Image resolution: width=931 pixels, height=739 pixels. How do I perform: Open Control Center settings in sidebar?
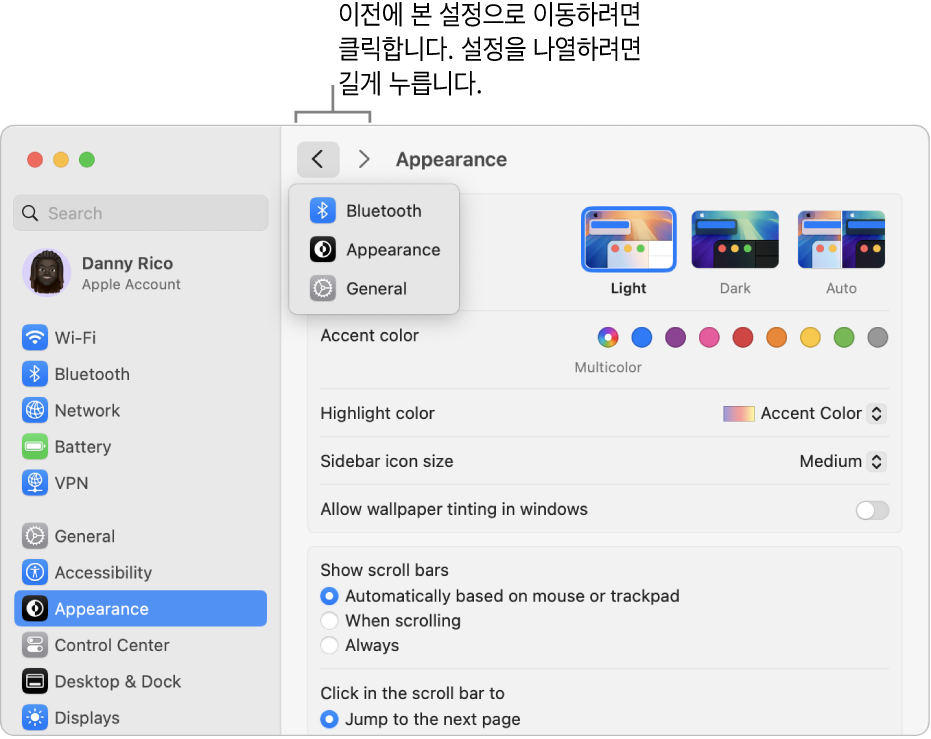tap(140, 645)
